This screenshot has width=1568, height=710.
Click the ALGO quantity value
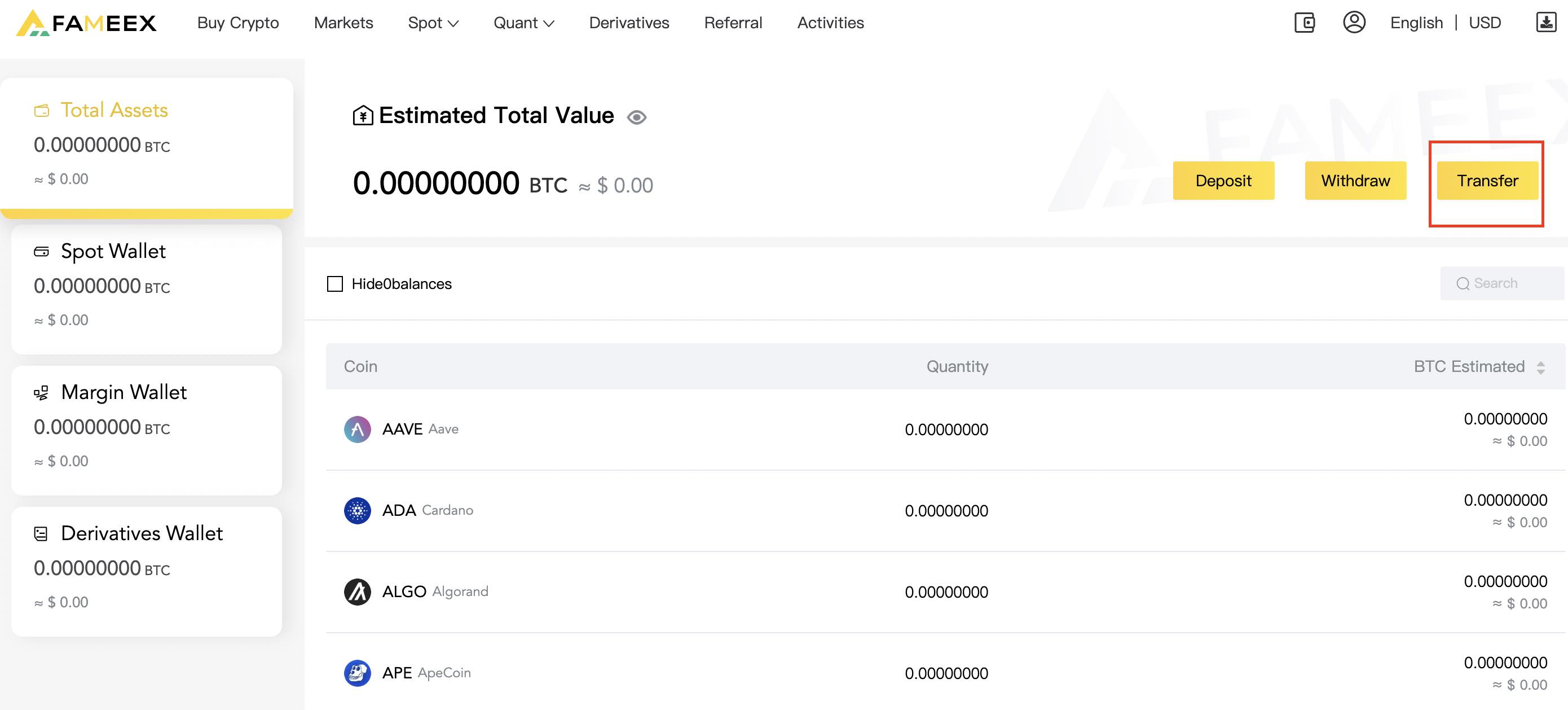946,593
